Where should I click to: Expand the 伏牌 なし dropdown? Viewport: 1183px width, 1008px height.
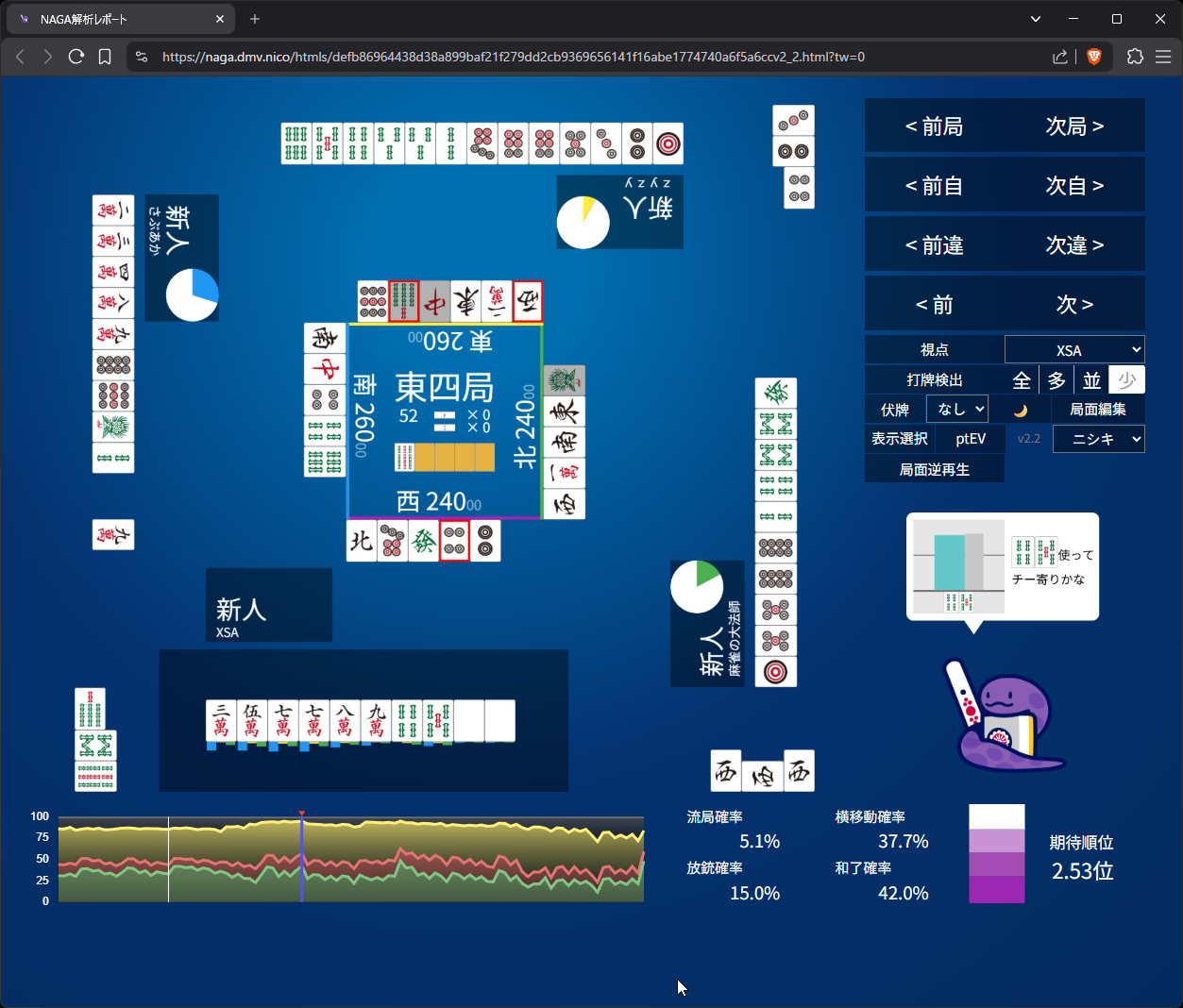tap(957, 410)
